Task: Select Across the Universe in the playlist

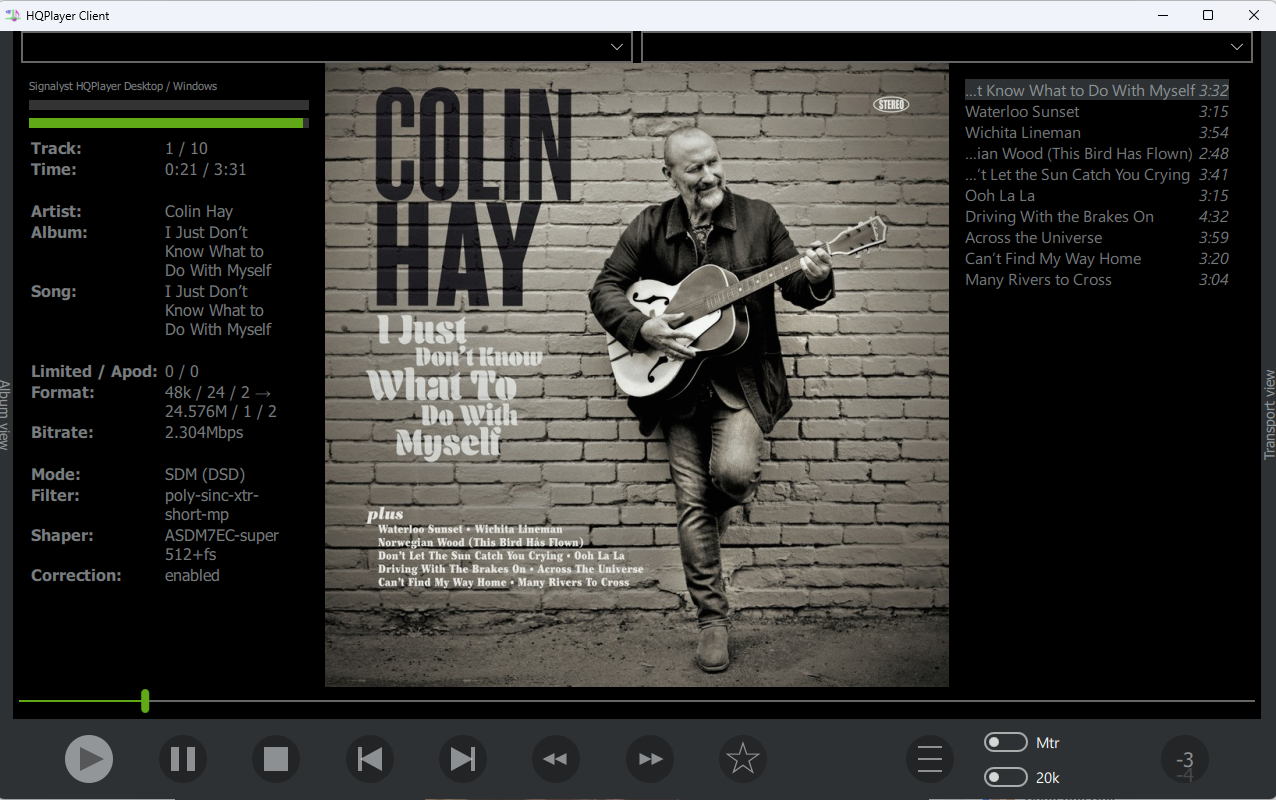Action: pos(1096,238)
